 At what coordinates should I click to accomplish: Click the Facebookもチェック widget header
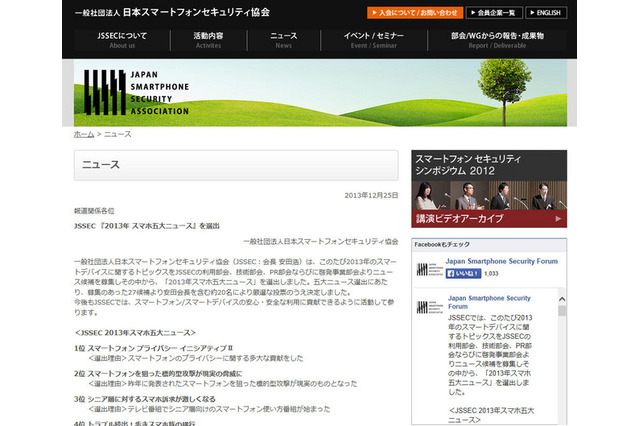(x=489, y=244)
